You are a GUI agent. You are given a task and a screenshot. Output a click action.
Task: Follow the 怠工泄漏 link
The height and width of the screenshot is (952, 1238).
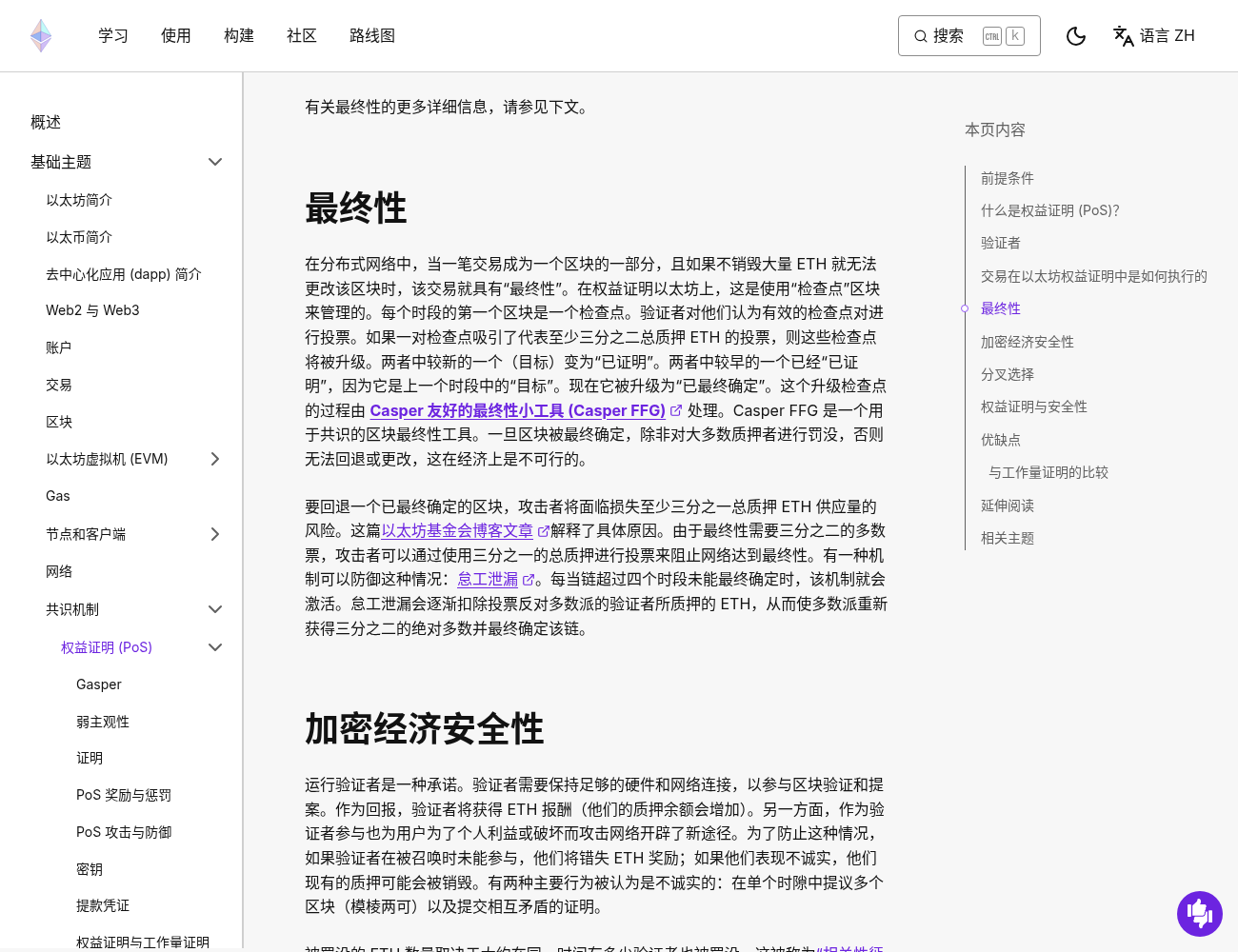[496, 579]
